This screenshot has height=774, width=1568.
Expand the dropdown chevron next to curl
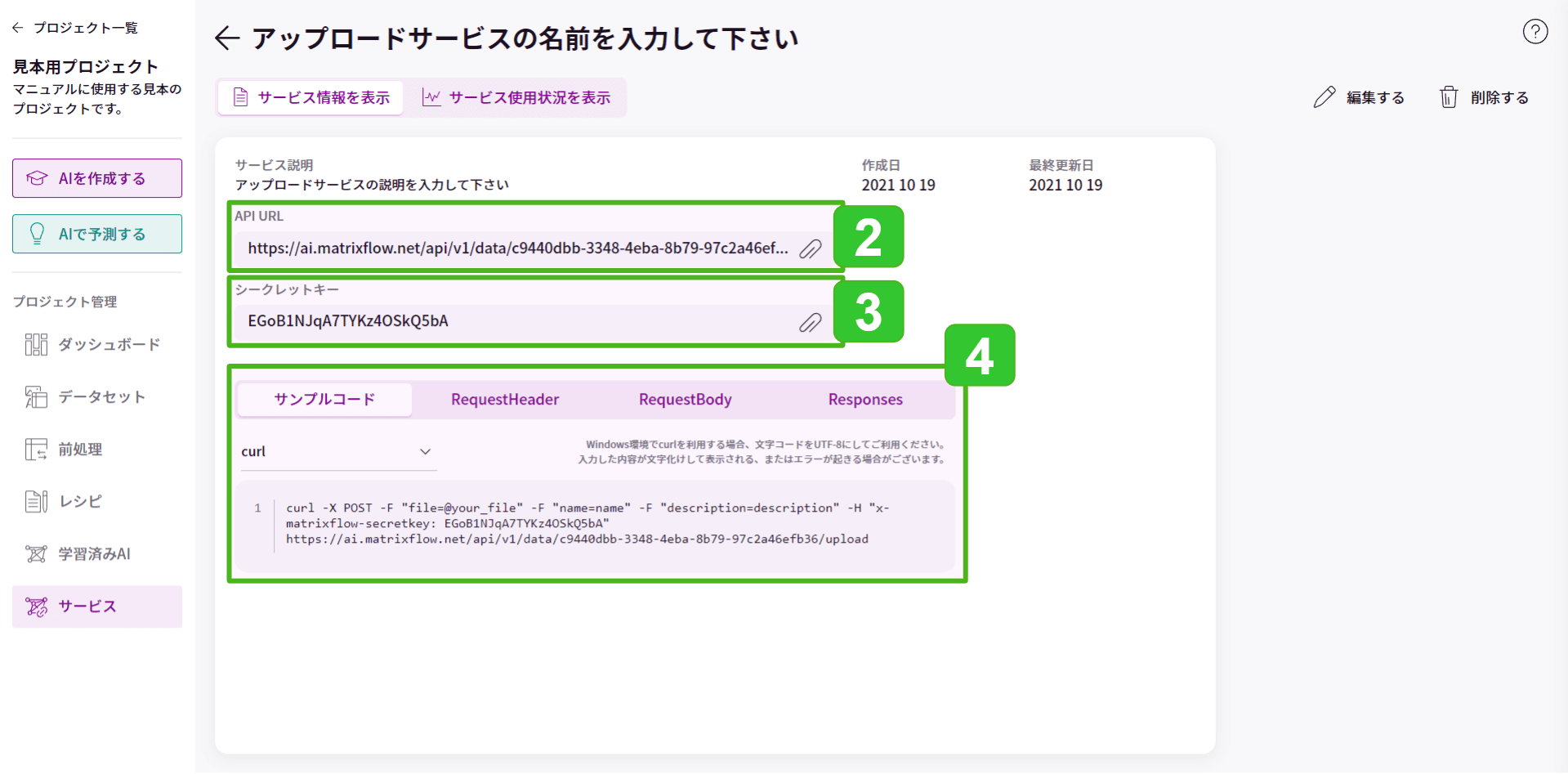(425, 452)
